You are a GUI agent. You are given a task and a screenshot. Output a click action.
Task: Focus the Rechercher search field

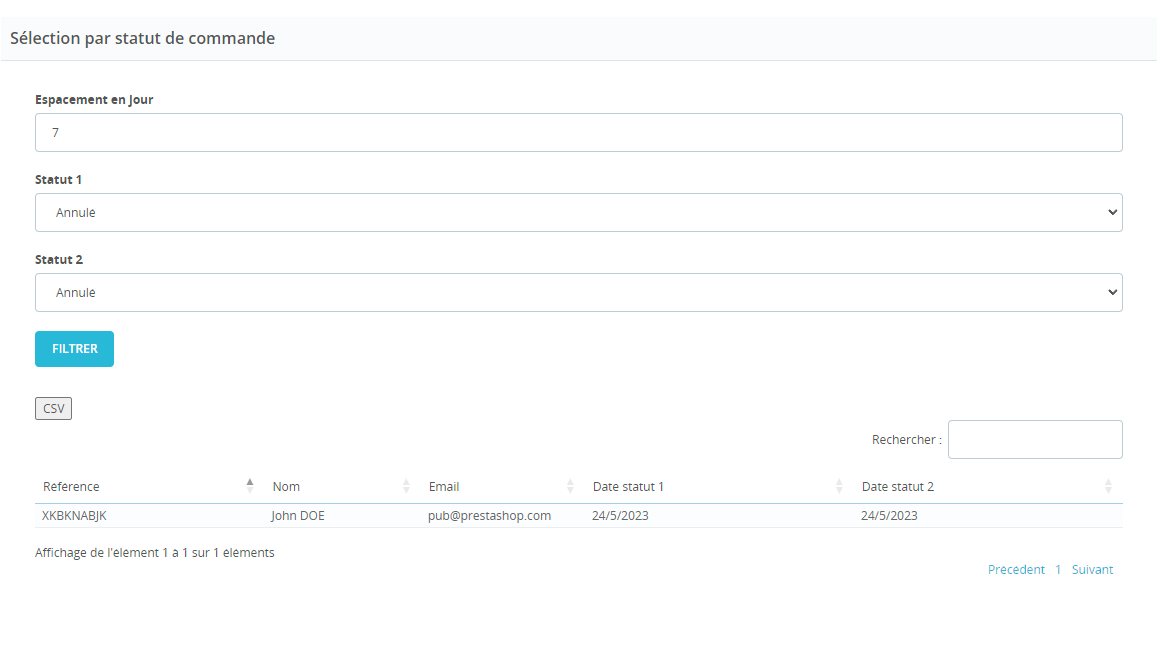(x=1034, y=440)
